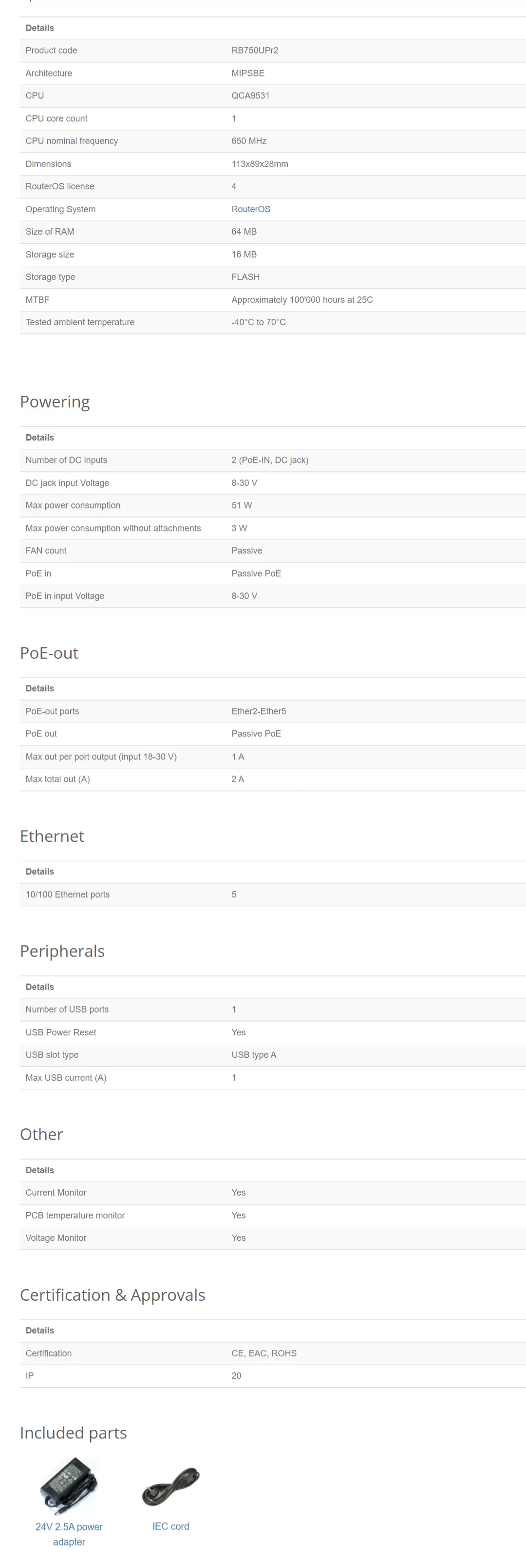Open the IEC cord link
The image size is (526, 1568).
pos(171,1526)
